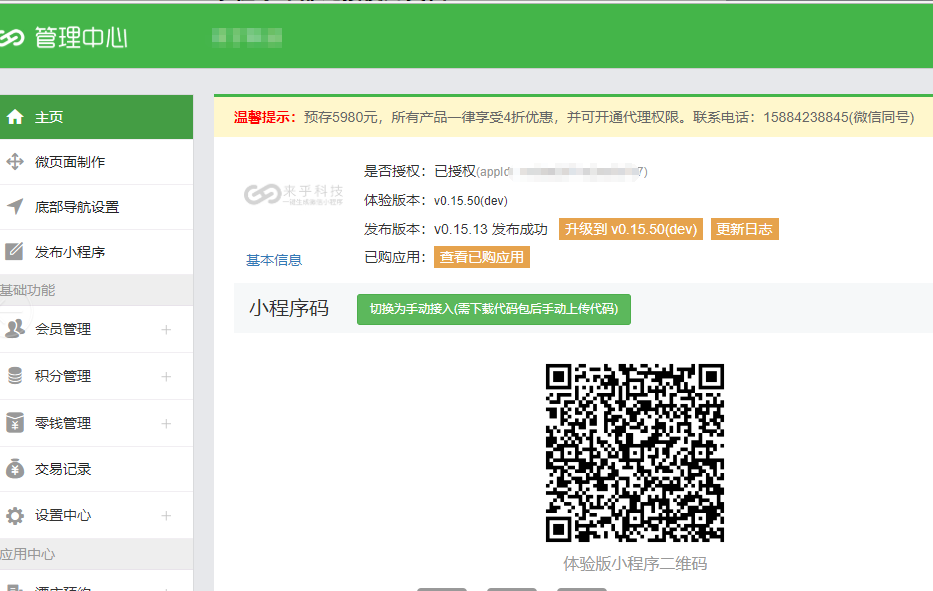Click the move icon for 微页面制作

[x=15, y=162]
